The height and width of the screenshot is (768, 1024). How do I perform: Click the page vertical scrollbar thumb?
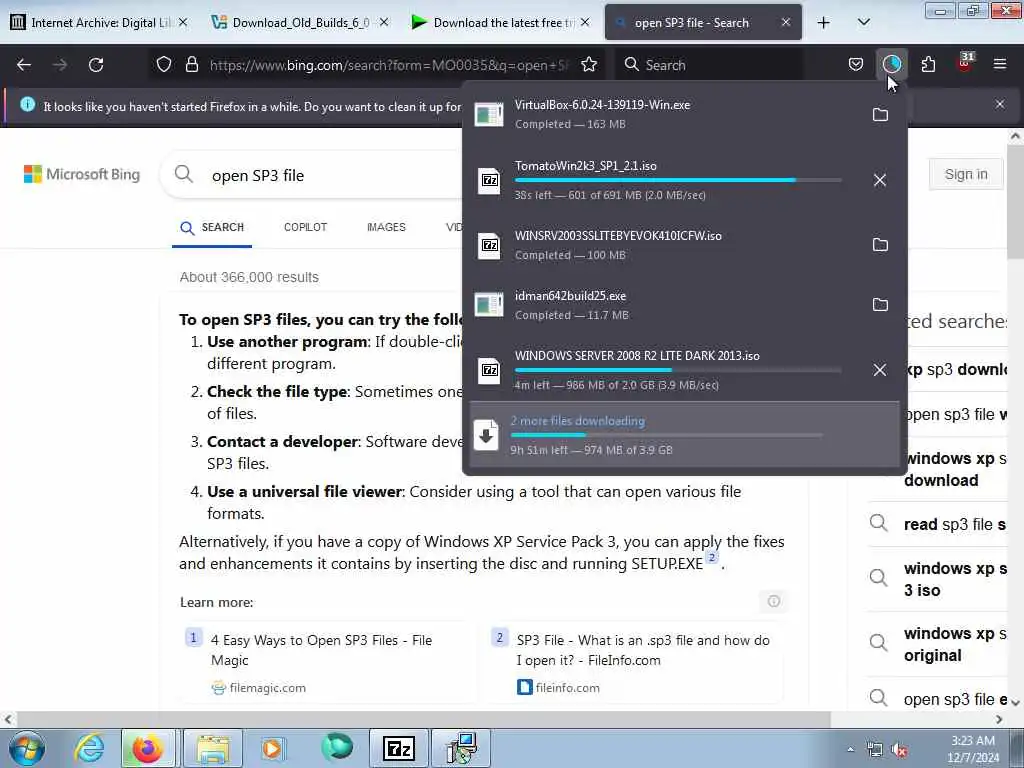[x=1015, y=201]
